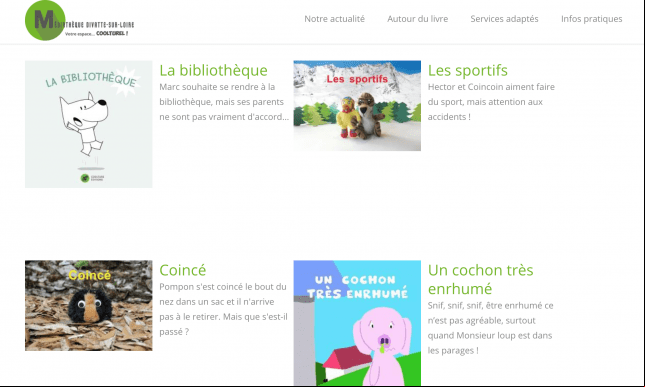Open the Autour du livre menu
Screen dimensions: 645x387
(x=418, y=19)
